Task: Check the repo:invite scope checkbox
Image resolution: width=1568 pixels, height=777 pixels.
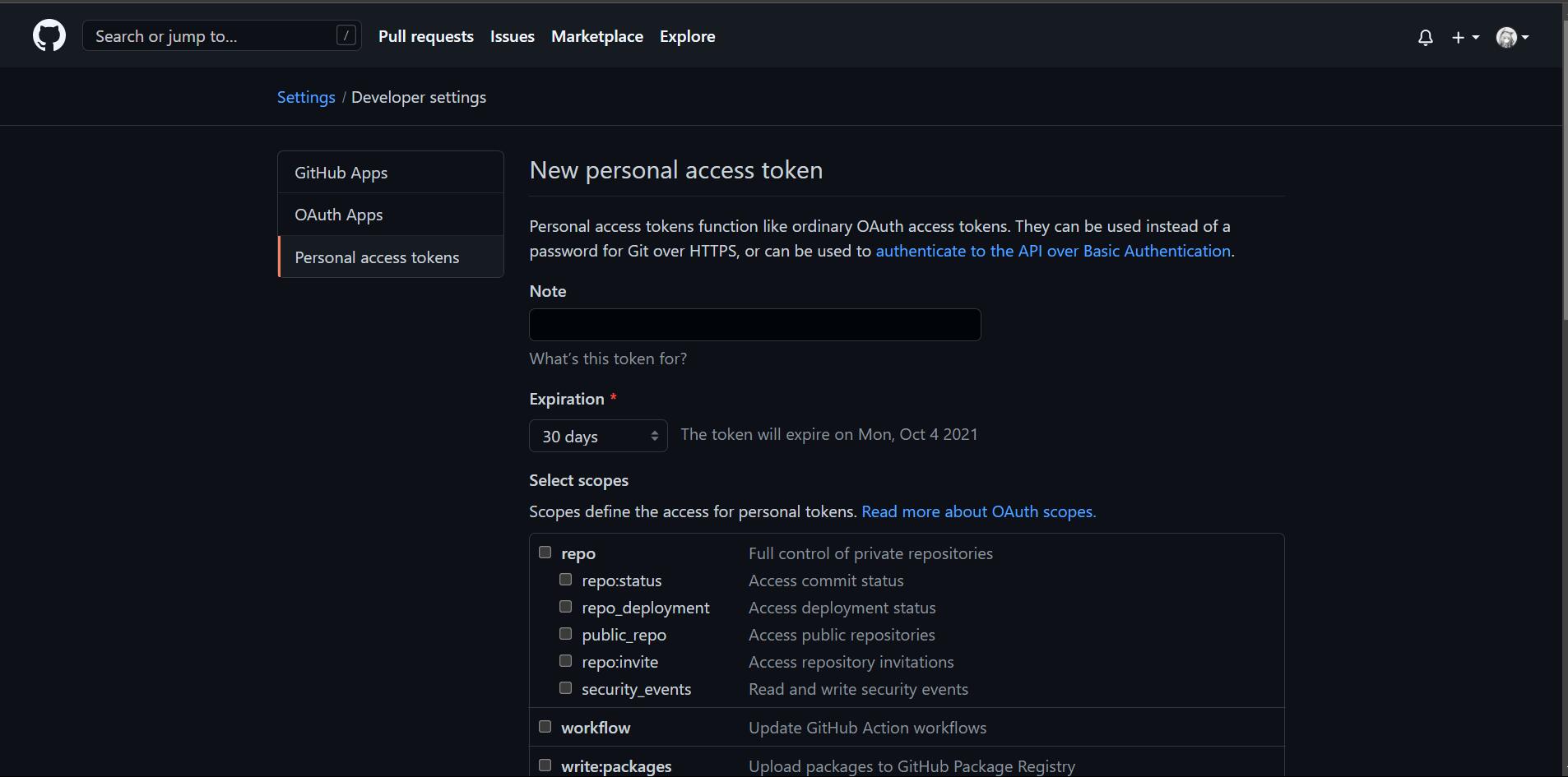Action: click(x=565, y=661)
